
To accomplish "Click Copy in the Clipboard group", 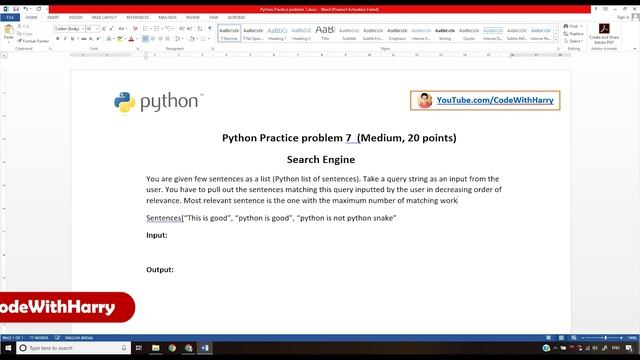I will 25,33.
